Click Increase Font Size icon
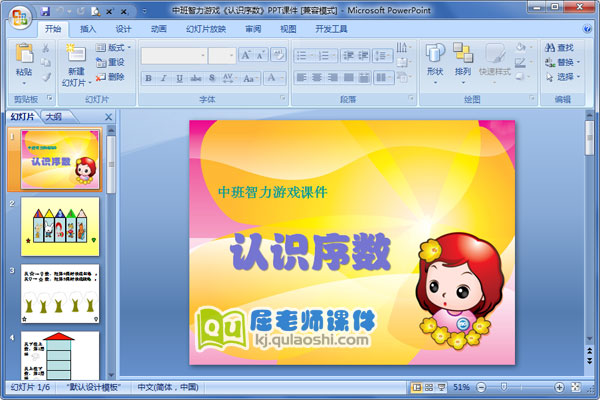Screen dimensions: 600x400 pyautogui.click(x=245, y=56)
